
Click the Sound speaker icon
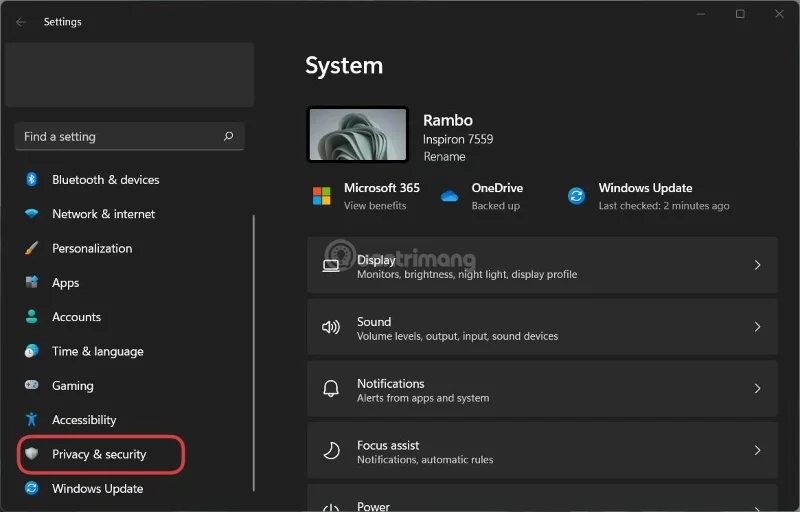pyautogui.click(x=331, y=327)
